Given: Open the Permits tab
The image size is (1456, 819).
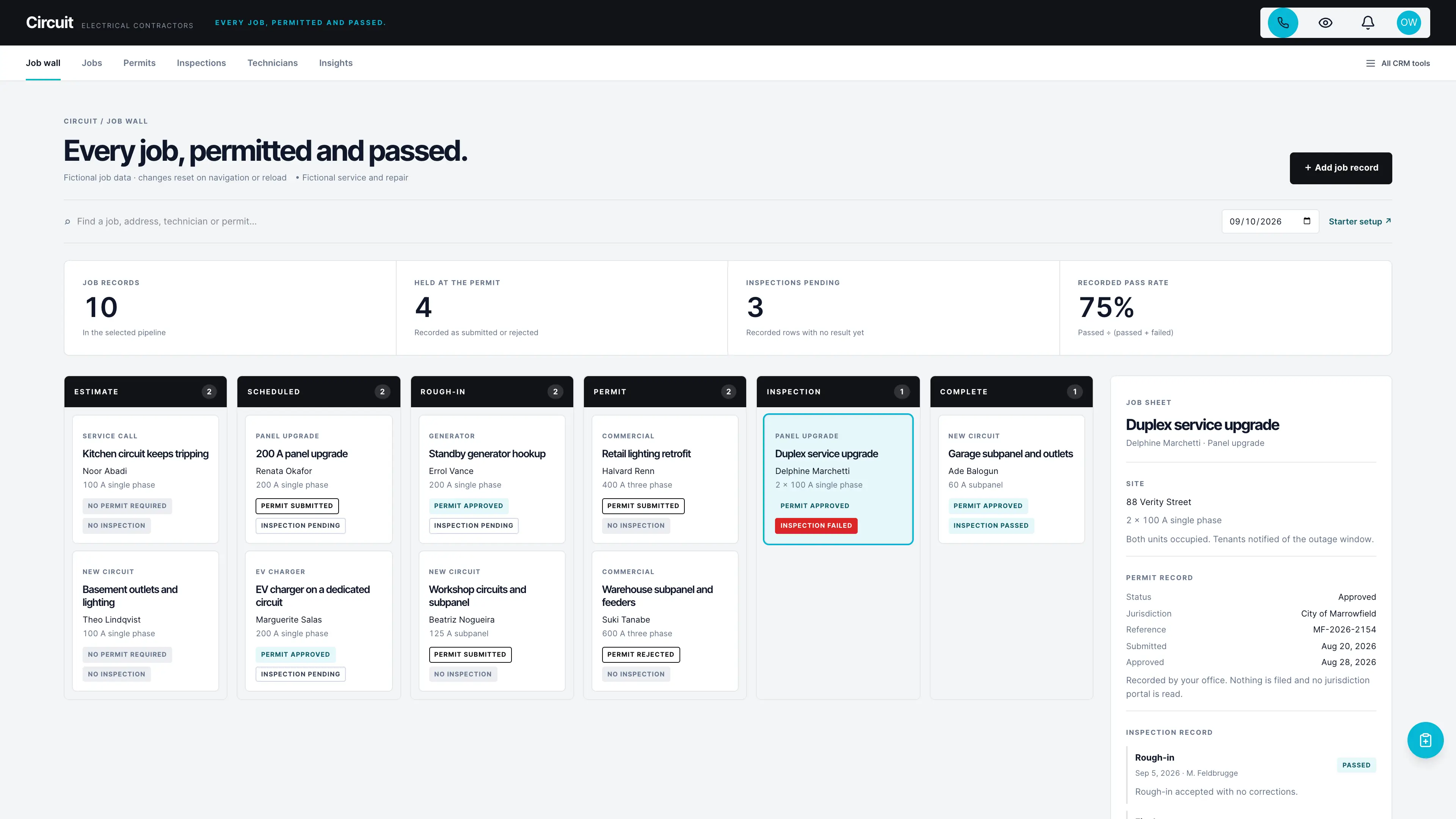Looking at the screenshot, I should (139, 63).
